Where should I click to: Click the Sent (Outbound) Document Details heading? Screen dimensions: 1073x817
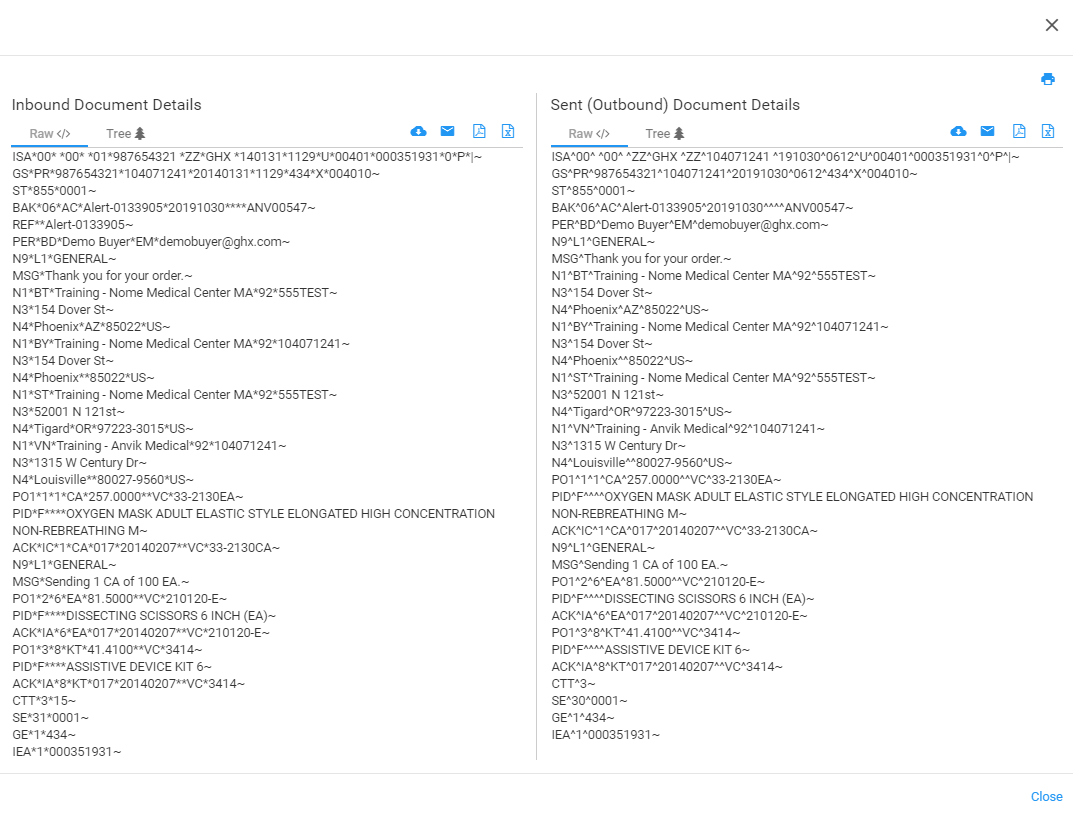(x=675, y=105)
